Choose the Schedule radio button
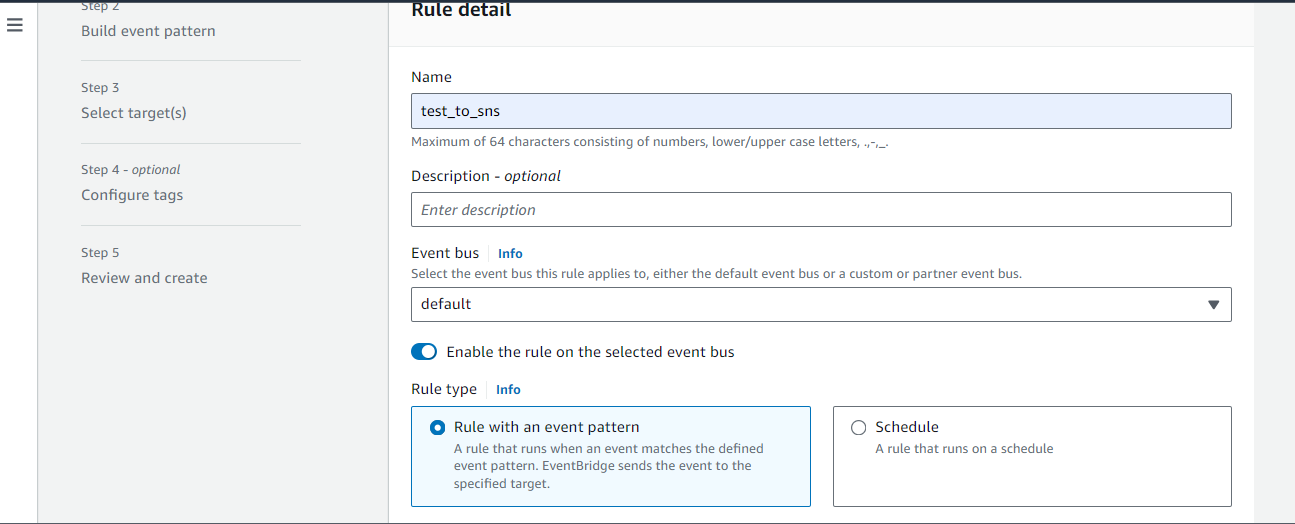 (858, 428)
